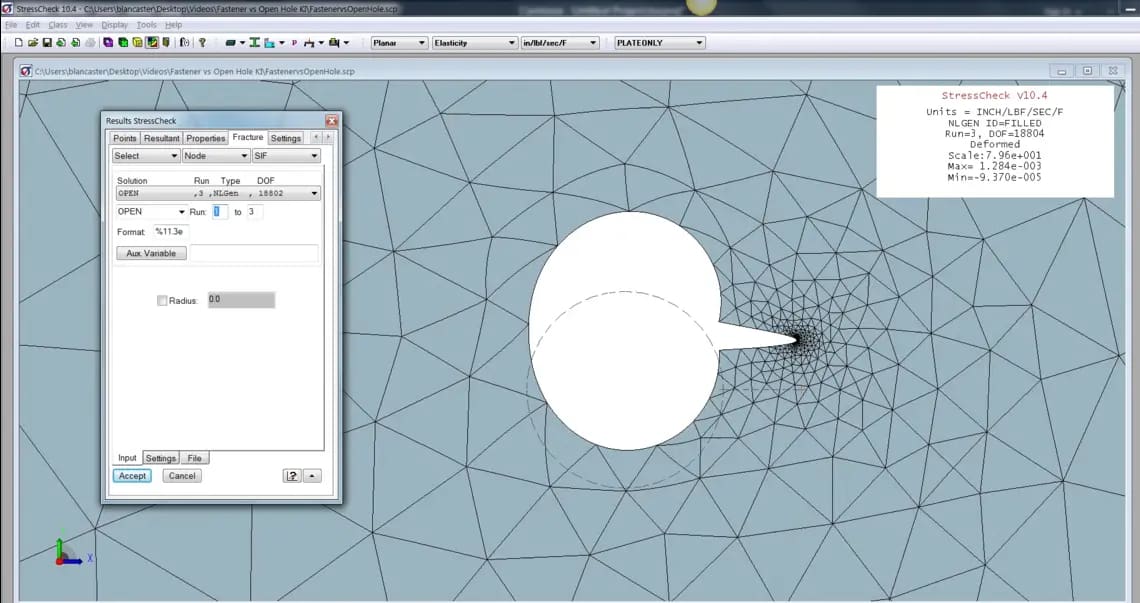1140x603 pixels.
Task: Click the Open file toolbar icon
Action: click(x=33, y=42)
